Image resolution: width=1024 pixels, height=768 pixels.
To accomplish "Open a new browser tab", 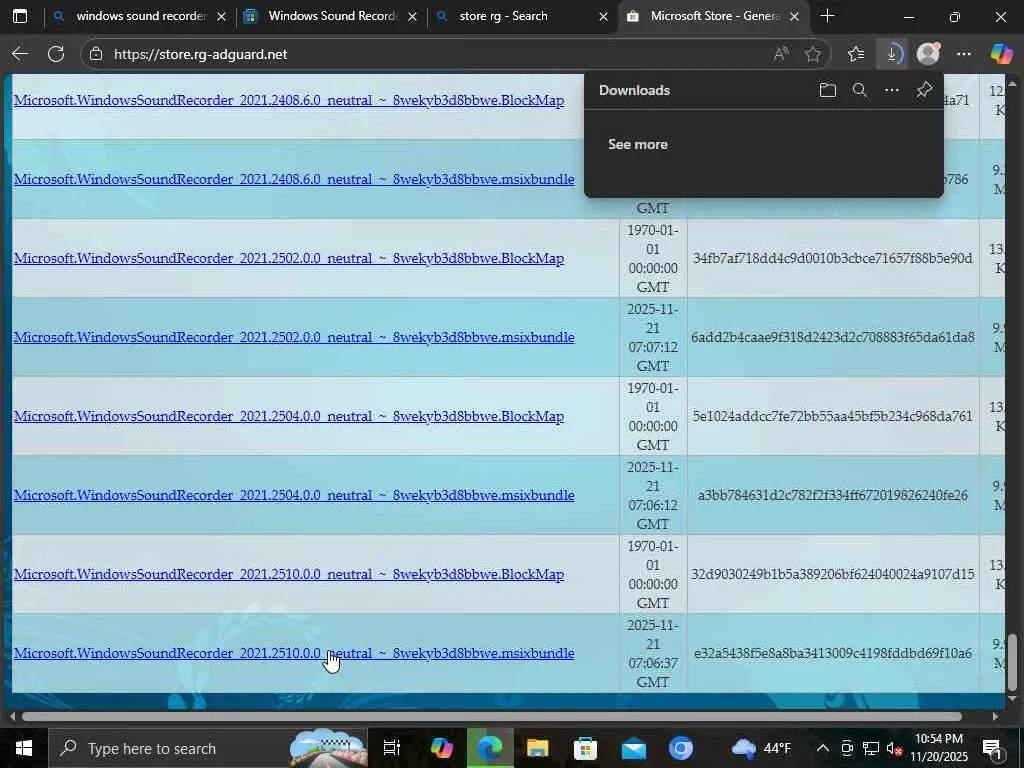I will 827,16.
